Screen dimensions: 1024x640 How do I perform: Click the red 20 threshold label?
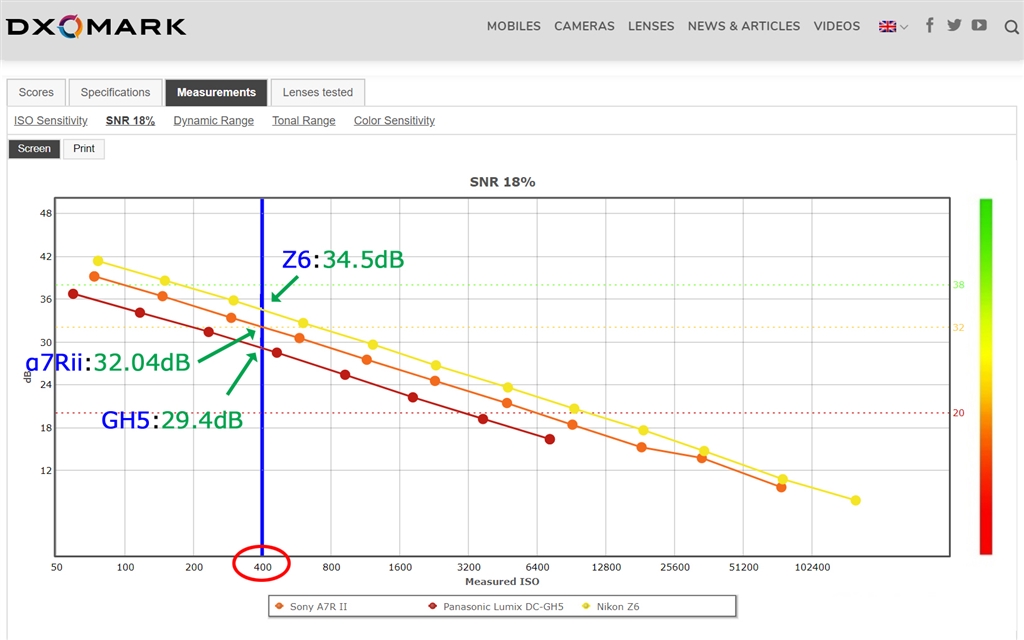pos(958,413)
